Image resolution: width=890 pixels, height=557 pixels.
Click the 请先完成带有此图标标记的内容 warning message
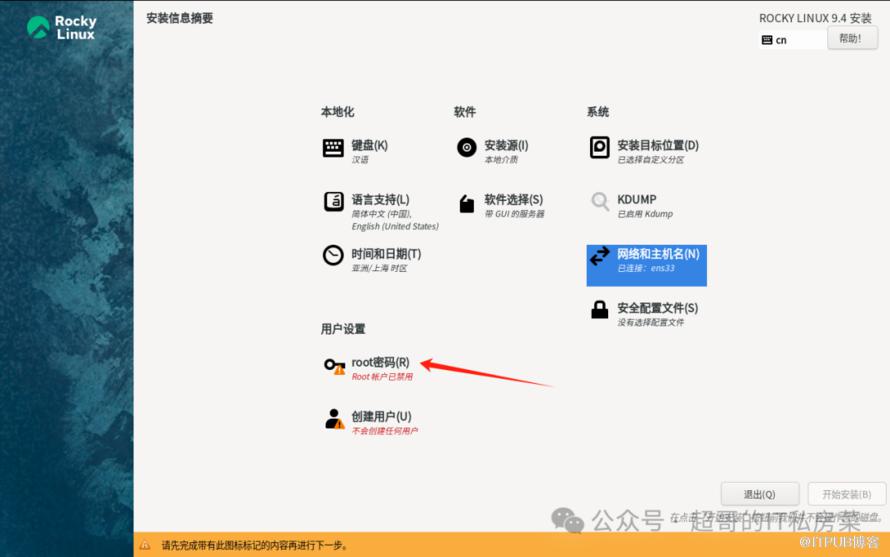pyautogui.click(x=254, y=546)
